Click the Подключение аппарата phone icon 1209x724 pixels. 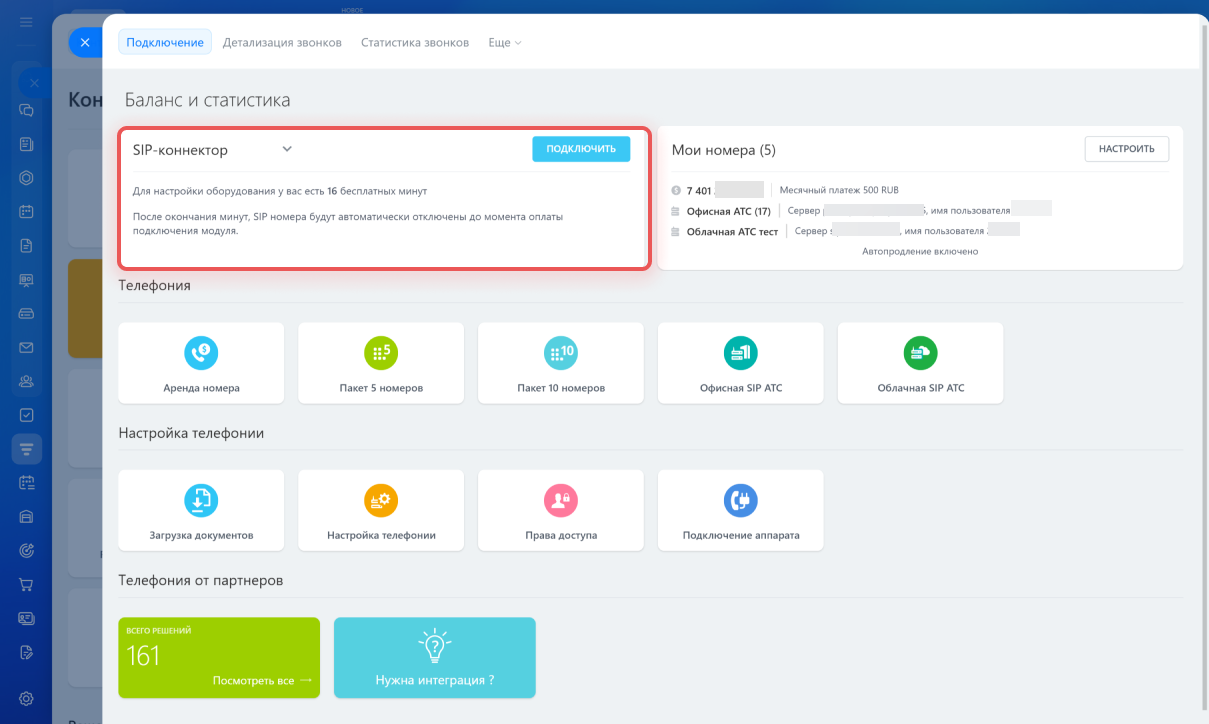[x=741, y=500]
